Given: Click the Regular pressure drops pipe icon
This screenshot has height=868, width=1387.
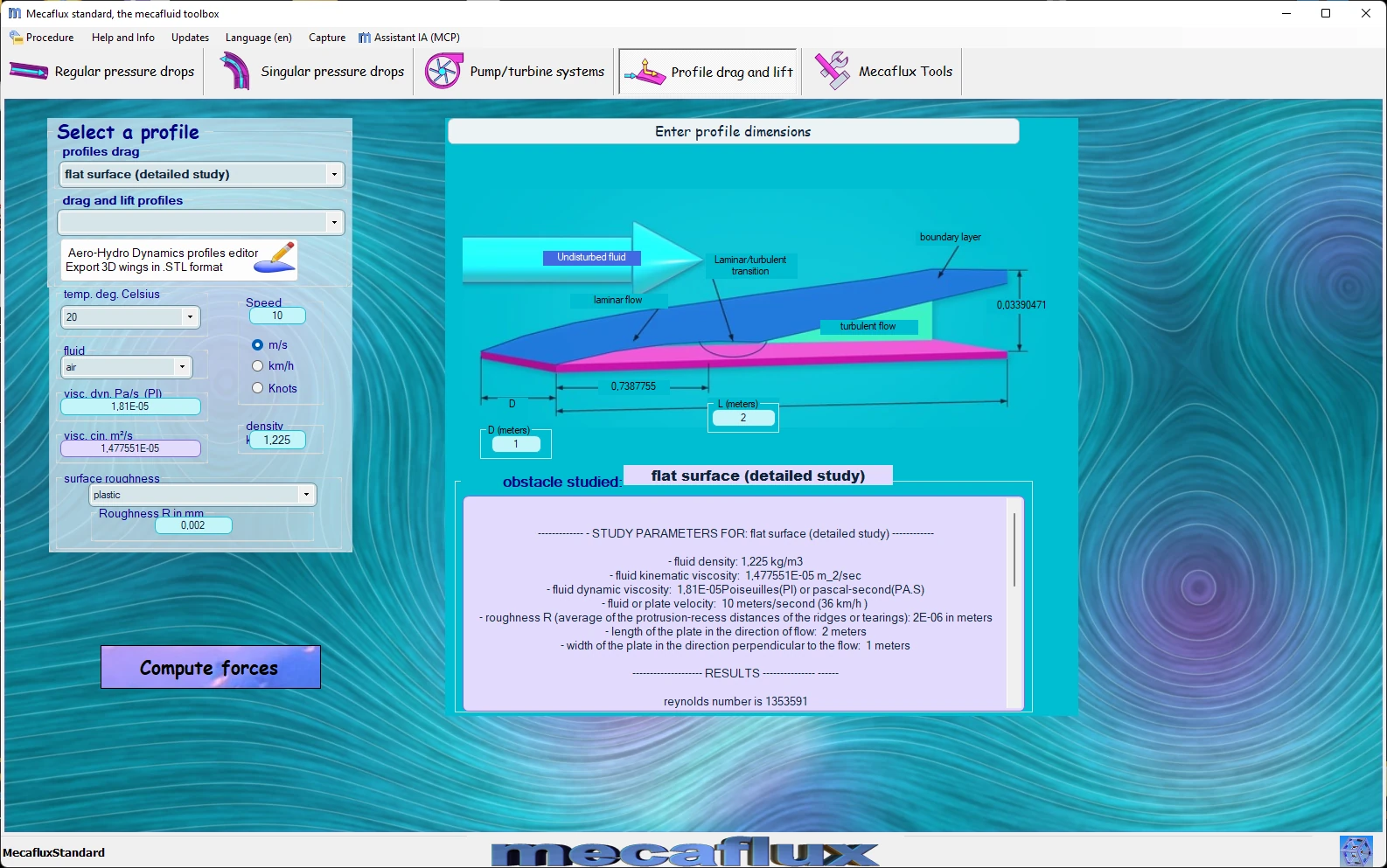Looking at the screenshot, I should tap(29, 72).
